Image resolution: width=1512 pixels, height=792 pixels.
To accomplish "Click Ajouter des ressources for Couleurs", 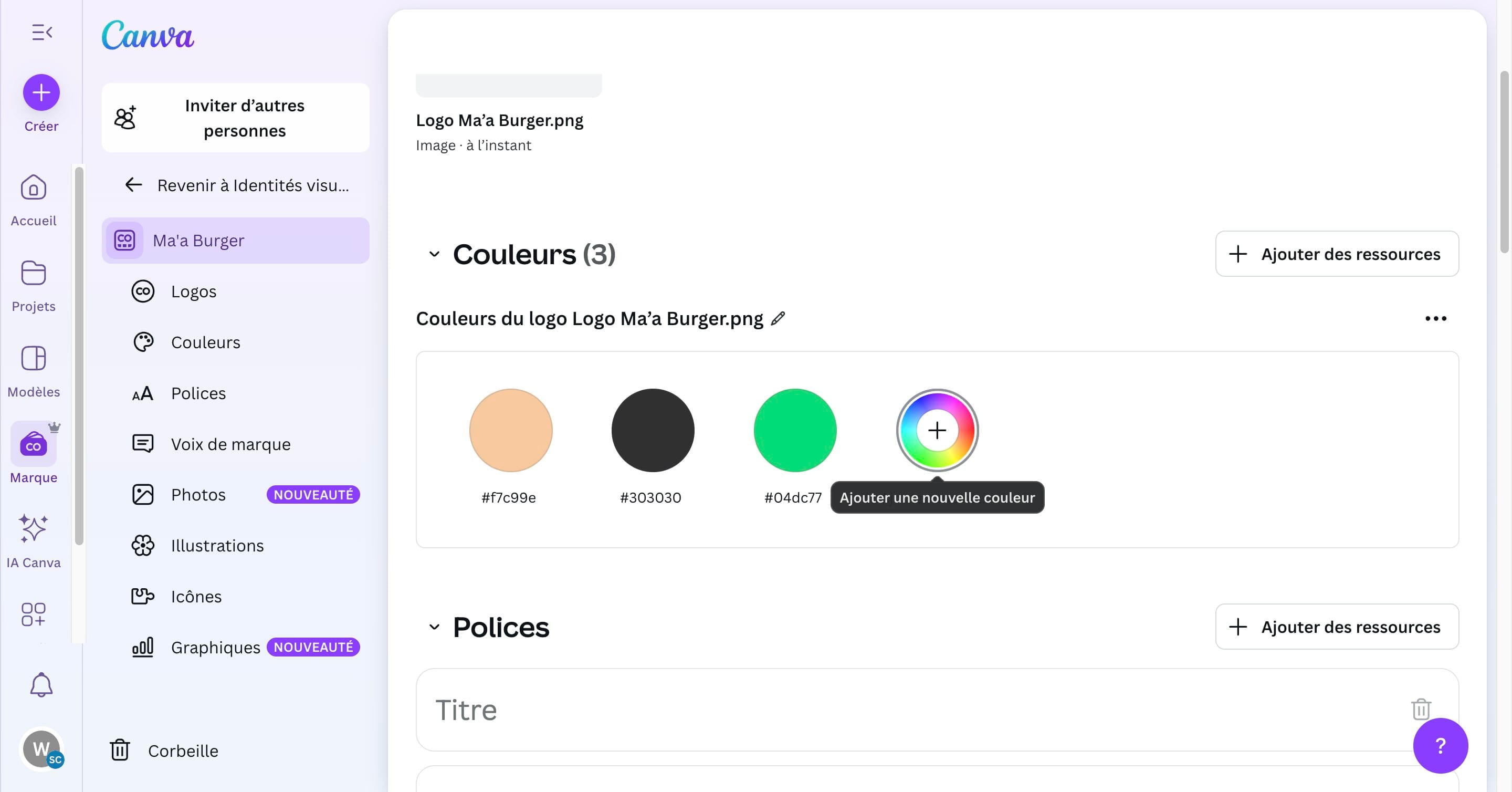I will click(x=1337, y=254).
